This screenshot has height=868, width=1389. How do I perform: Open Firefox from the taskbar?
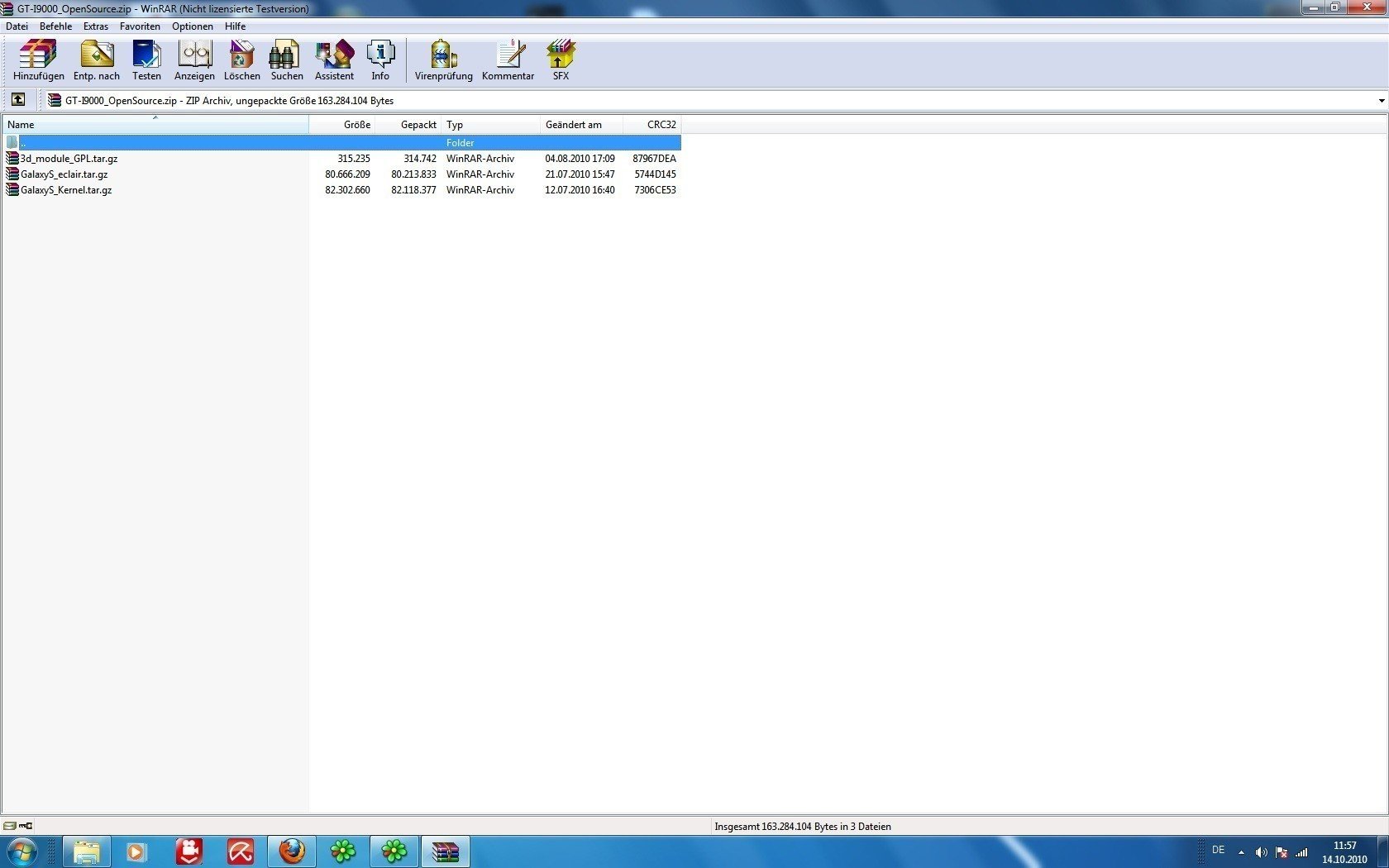click(x=292, y=851)
